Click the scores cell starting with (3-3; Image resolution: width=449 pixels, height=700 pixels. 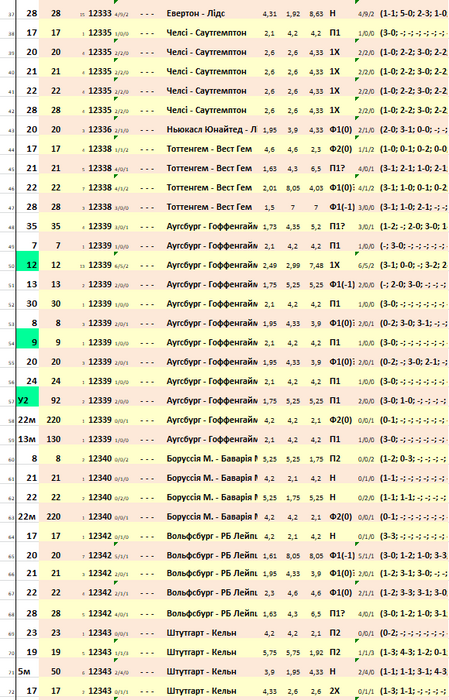click(414, 536)
